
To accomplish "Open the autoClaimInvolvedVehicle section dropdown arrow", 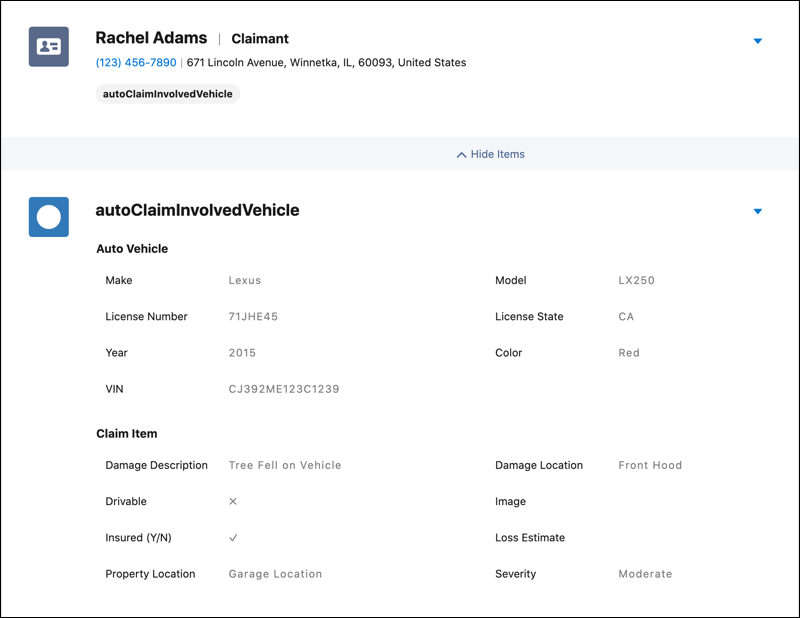I will (758, 211).
